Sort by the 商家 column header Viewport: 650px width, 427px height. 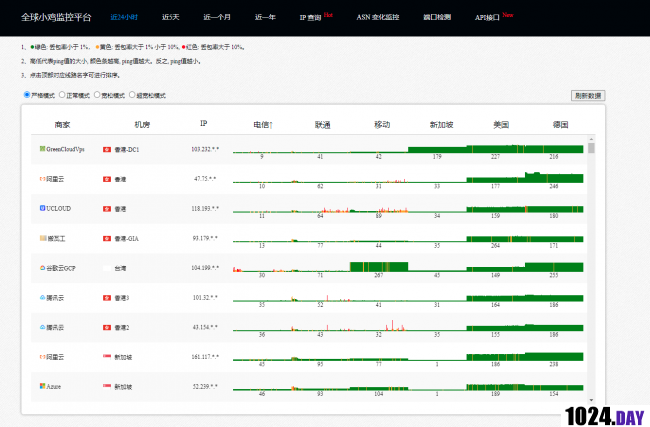pyautogui.click(x=63, y=124)
